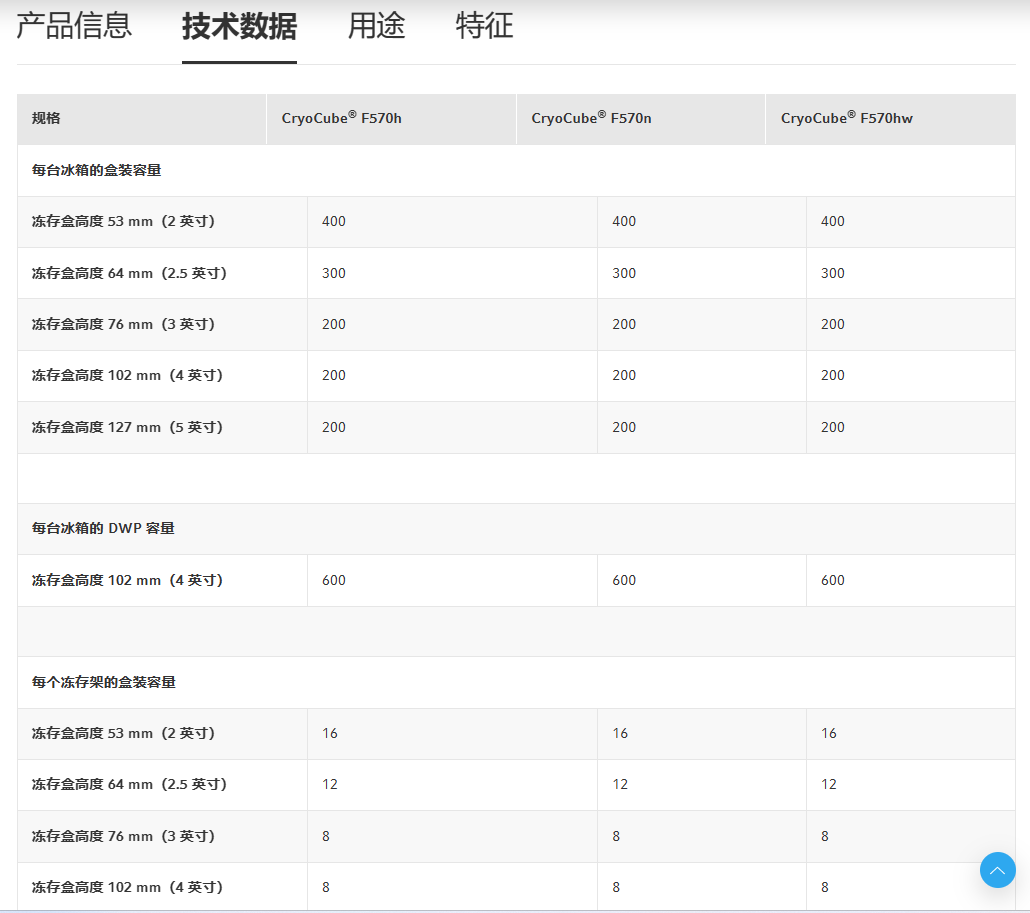This screenshot has height=913, width=1030.
Task: Select the 每台冰箱的盒装容量 section heading
Action: [x=97, y=170]
